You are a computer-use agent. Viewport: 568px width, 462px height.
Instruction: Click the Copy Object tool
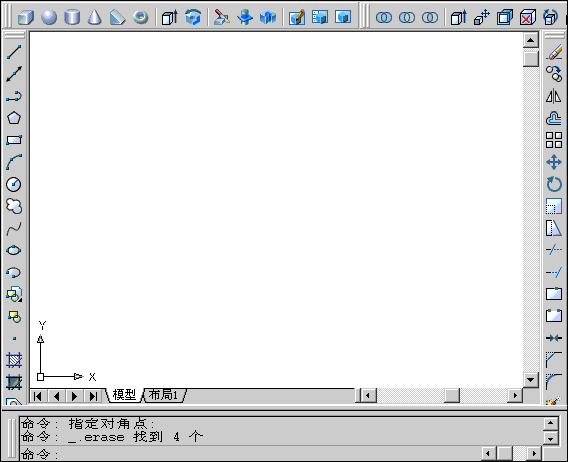click(554, 74)
